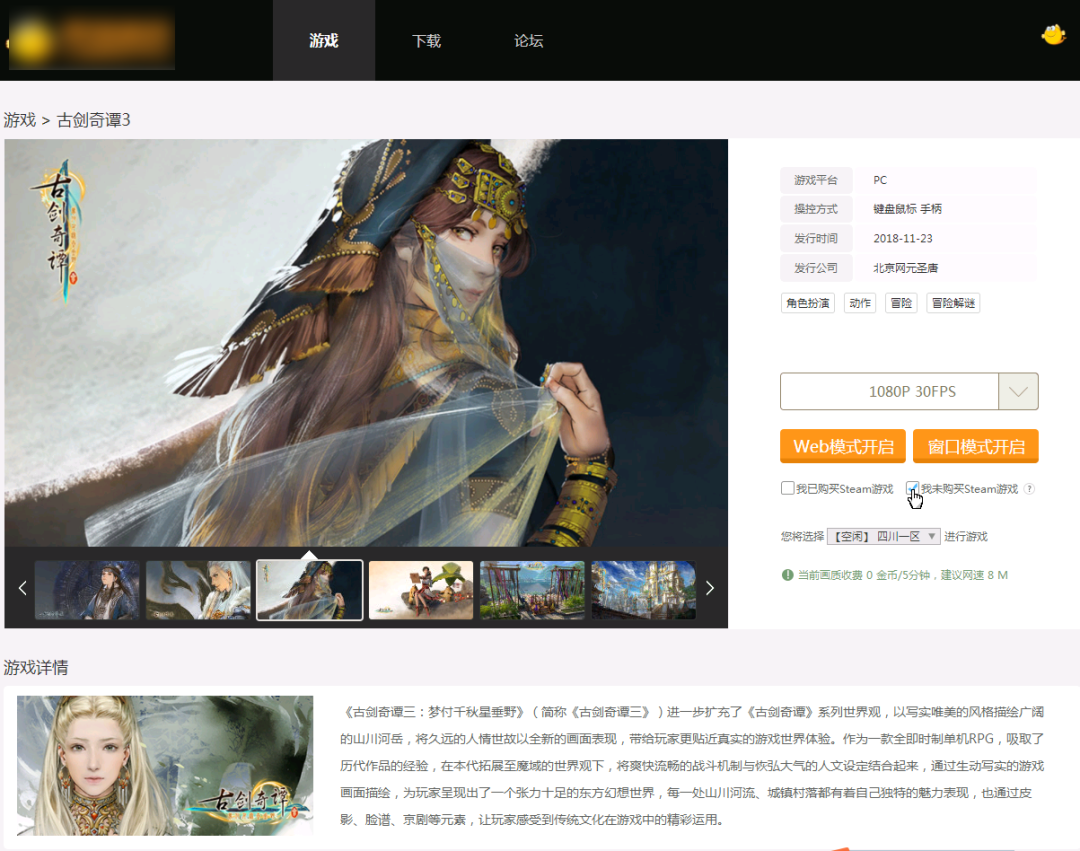The image size is (1080, 851).
Task: Click the blurred site logo at top left
Action: click(x=91, y=40)
